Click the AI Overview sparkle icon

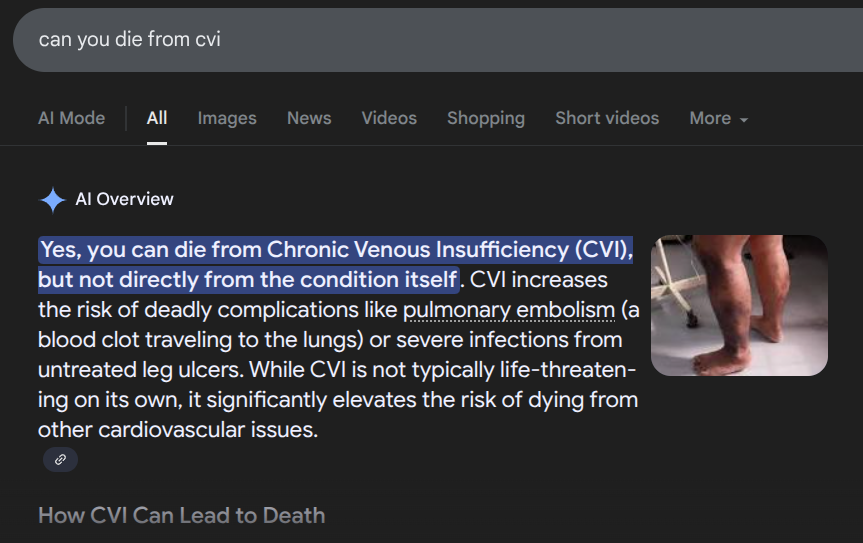tap(52, 200)
